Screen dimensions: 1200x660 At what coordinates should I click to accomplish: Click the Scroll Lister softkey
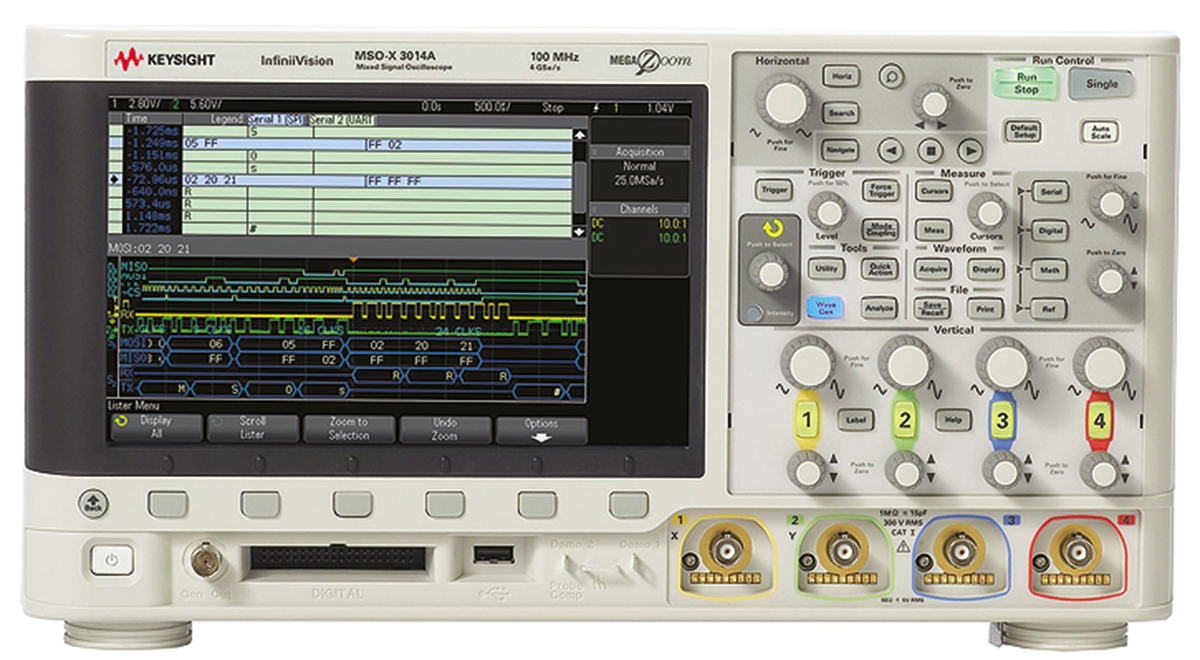coord(253,429)
